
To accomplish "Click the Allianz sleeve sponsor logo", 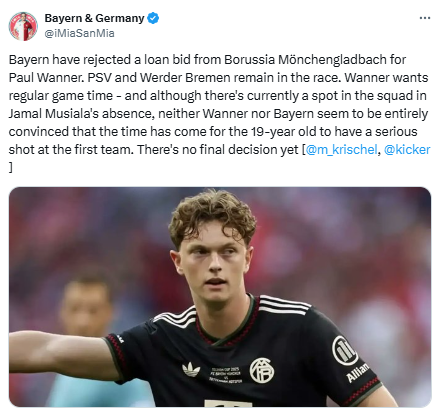I will tap(350, 358).
